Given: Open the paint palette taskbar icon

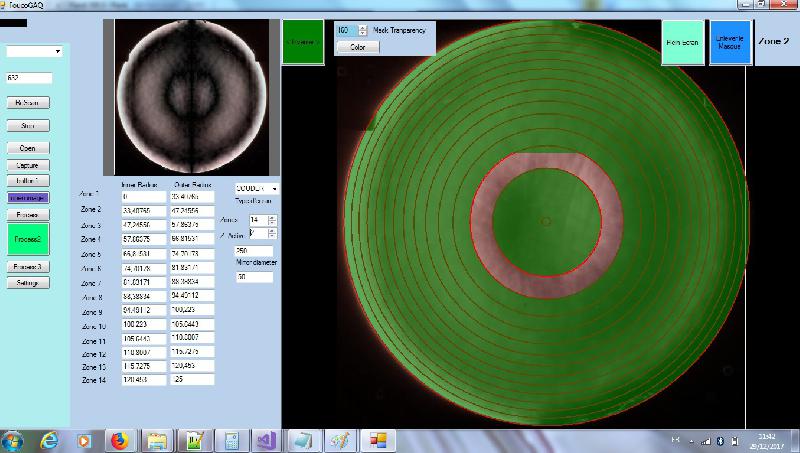Looking at the screenshot, I should [x=340, y=441].
